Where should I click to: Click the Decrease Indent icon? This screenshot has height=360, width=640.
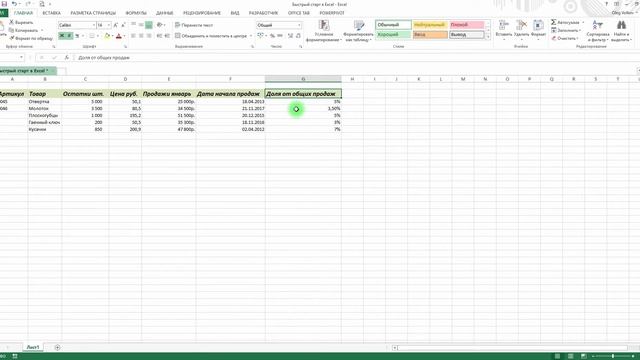[x=160, y=36]
